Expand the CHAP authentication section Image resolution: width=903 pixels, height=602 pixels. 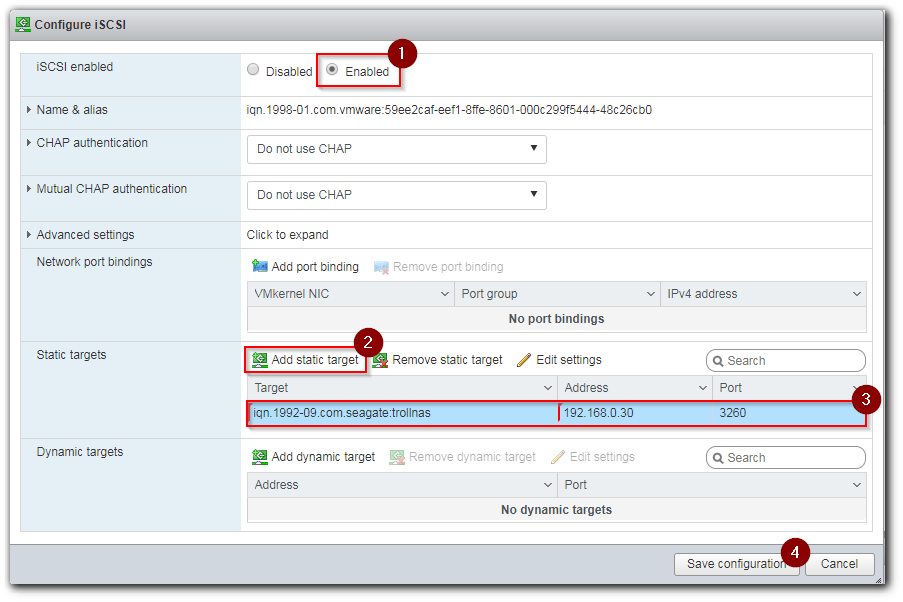point(28,142)
